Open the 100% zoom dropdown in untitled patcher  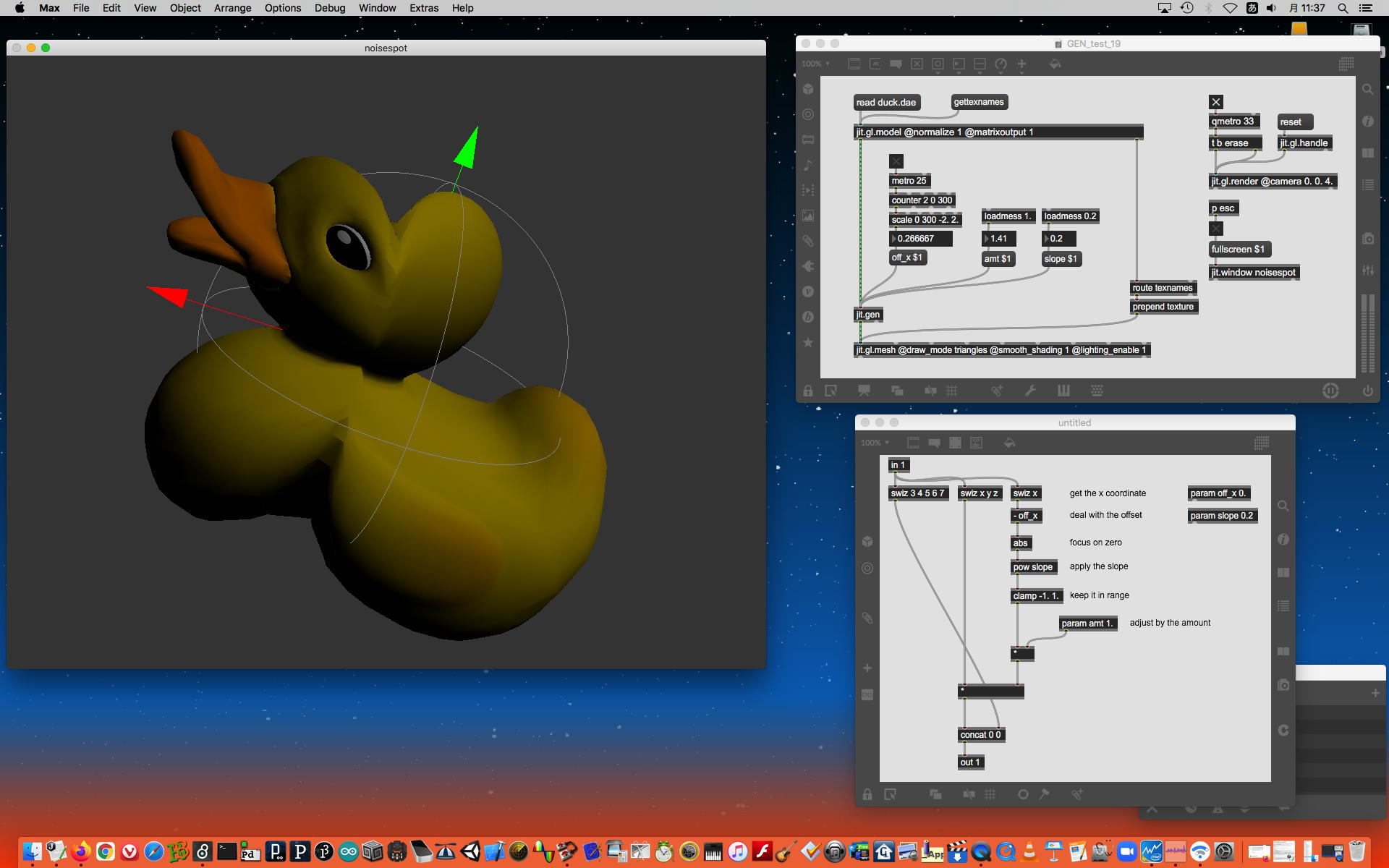click(x=875, y=443)
